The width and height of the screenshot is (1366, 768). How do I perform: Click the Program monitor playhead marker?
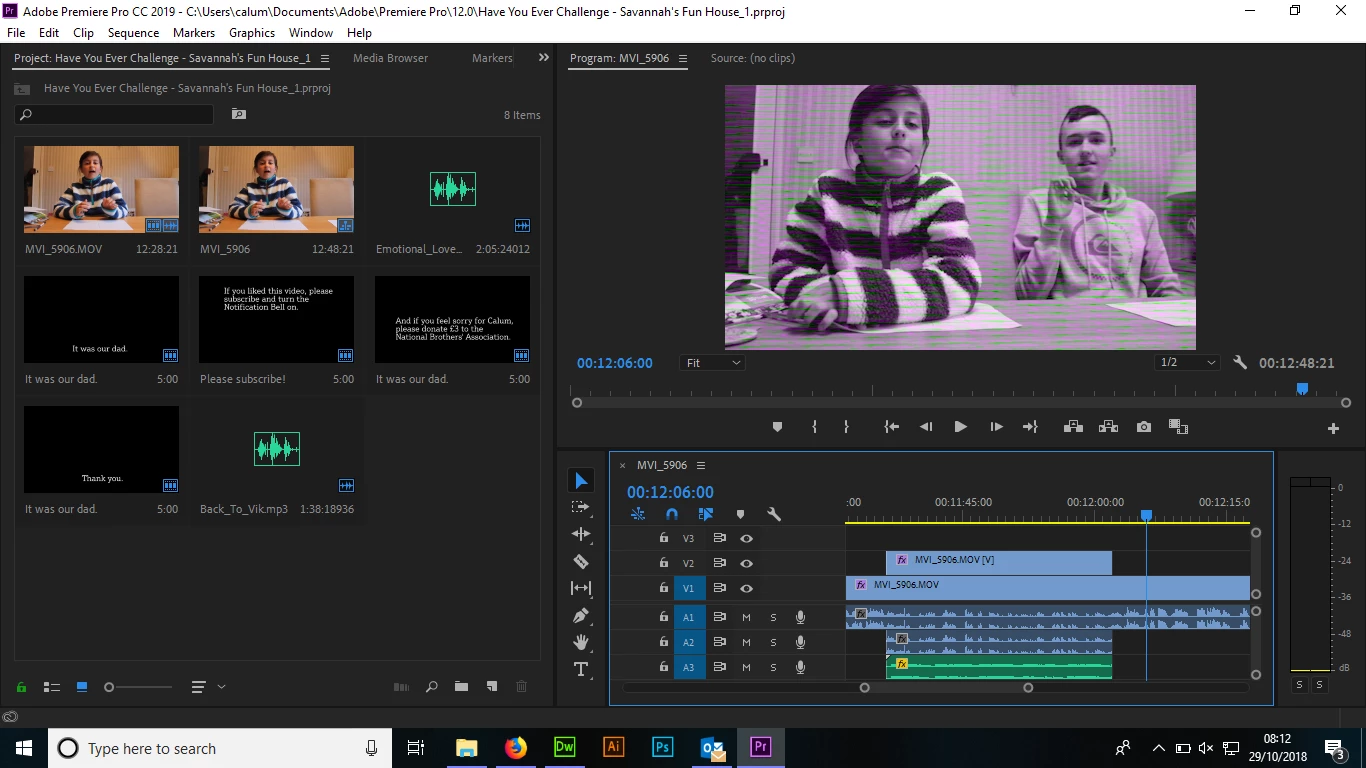pos(1302,388)
